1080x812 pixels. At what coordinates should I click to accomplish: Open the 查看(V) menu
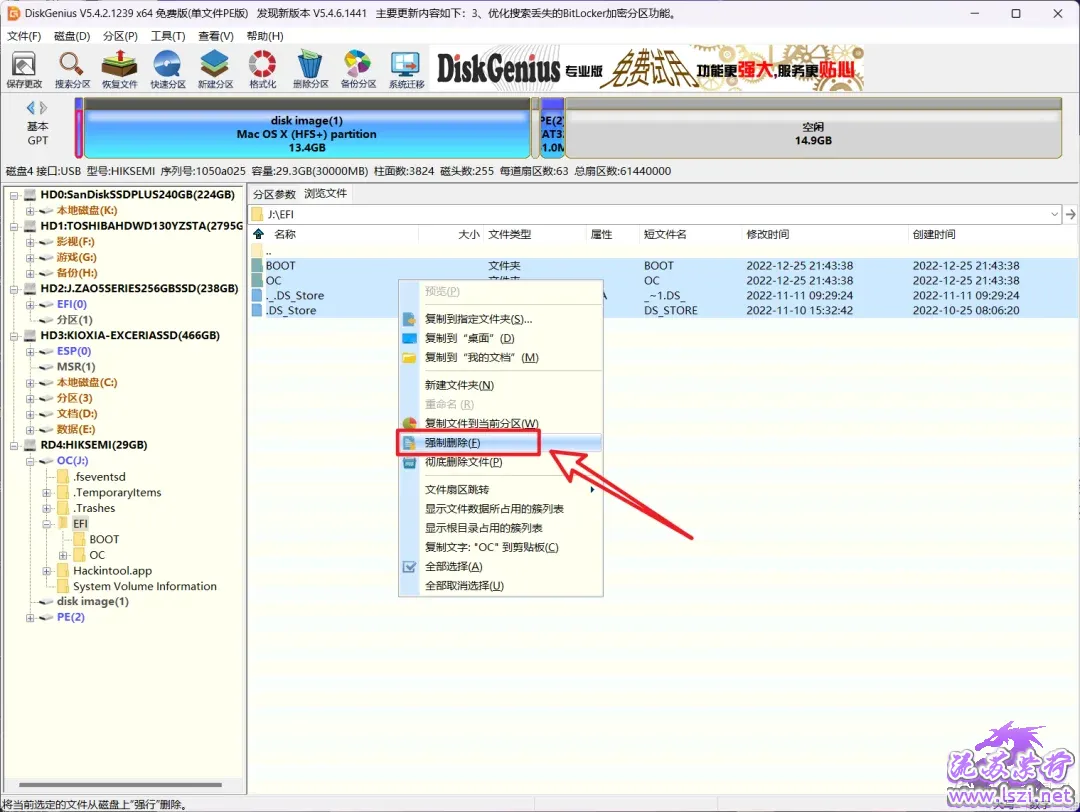(x=216, y=36)
